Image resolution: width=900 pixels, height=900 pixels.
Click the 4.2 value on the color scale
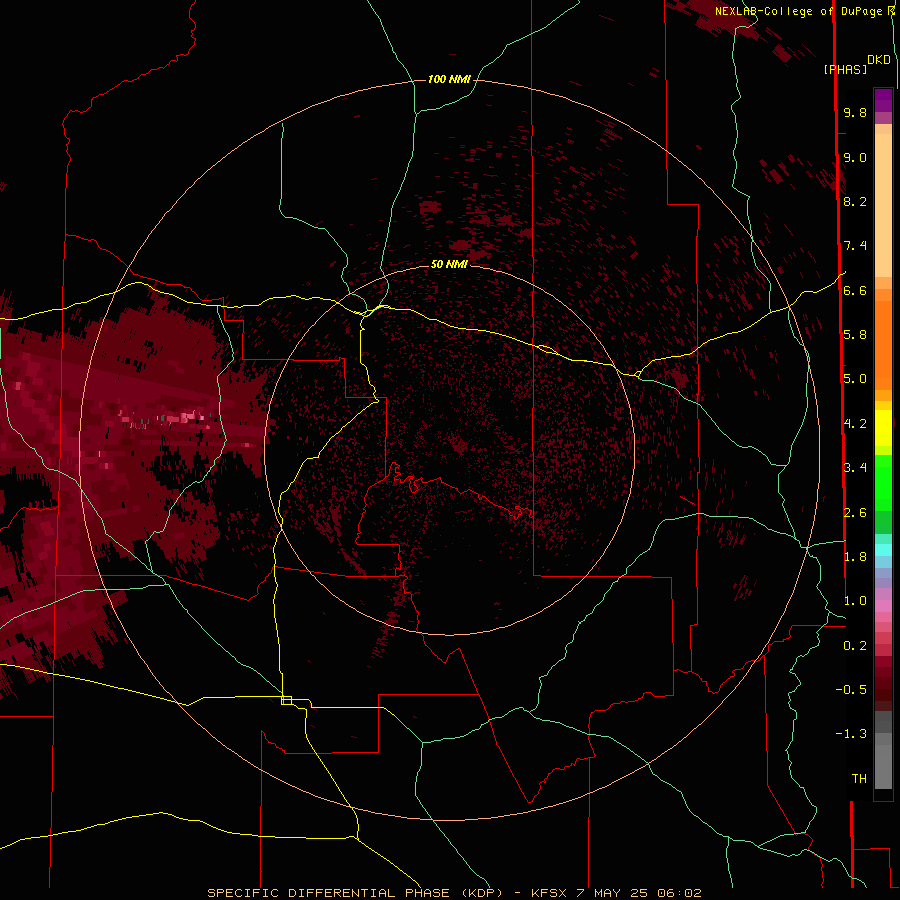pos(855,424)
